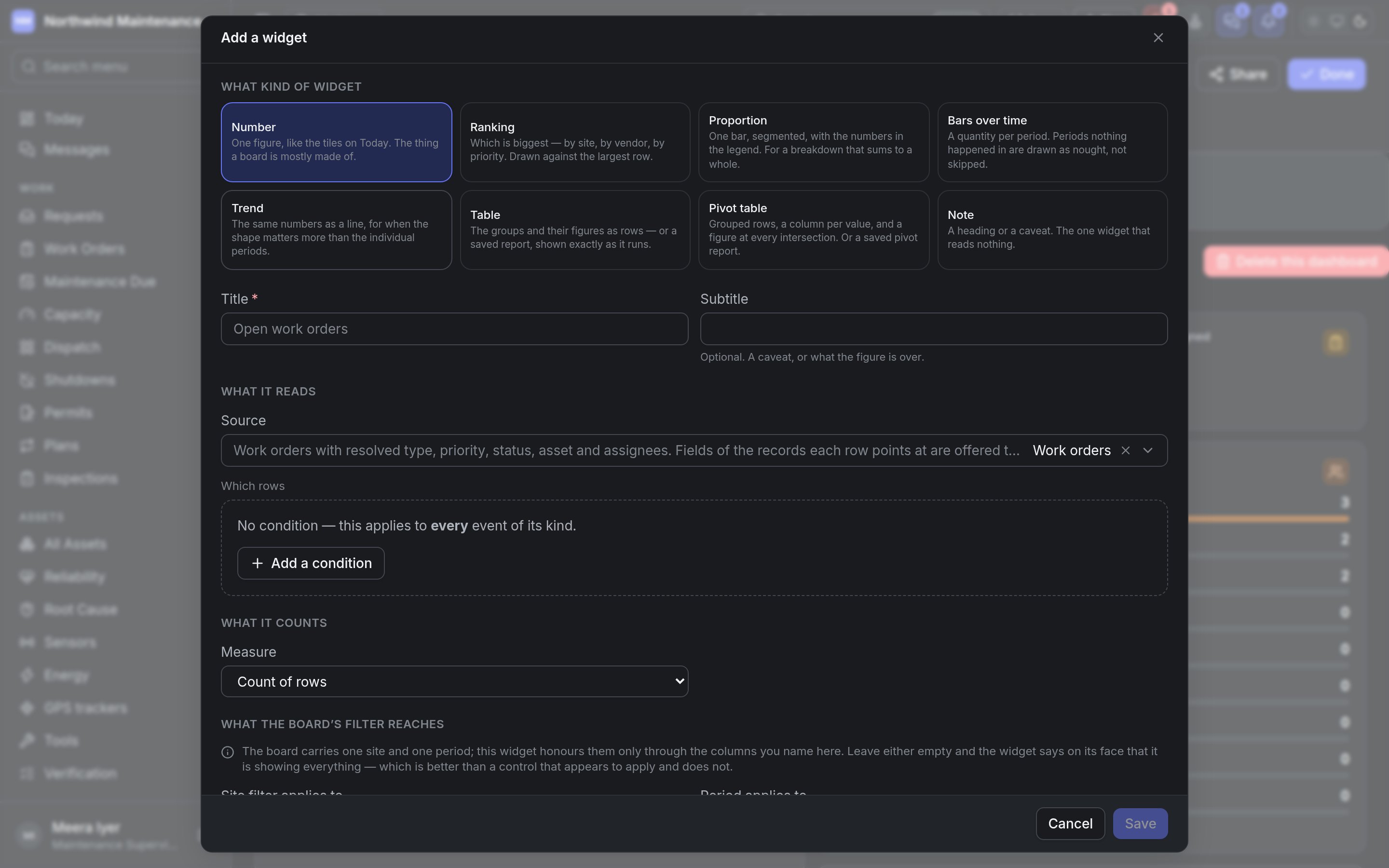This screenshot has height=868, width=1389.
Task: Click the GPS trackers sidebar icon
Action: tap(27, 708)
